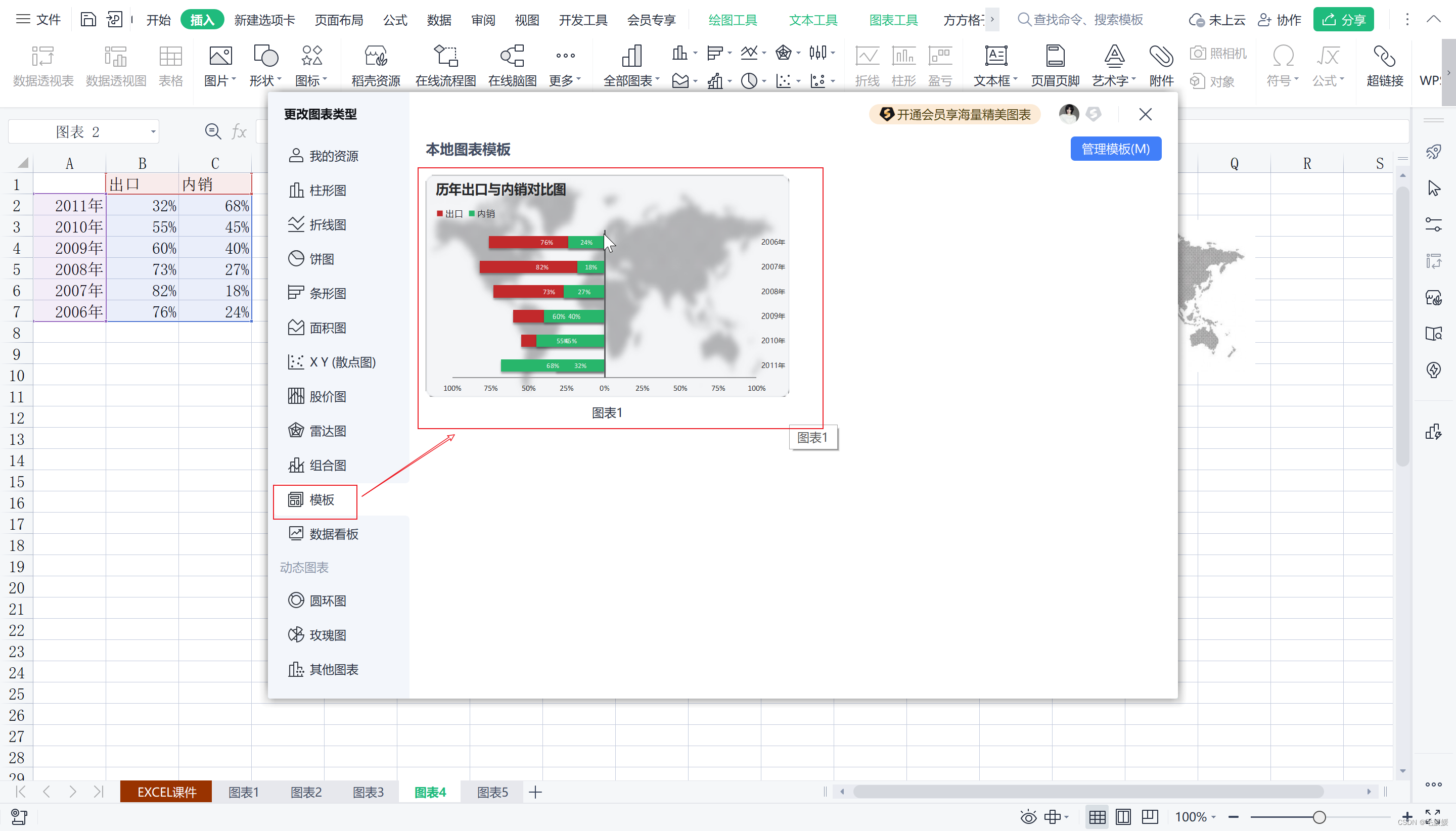The width and height of the screenshot is (1456, 831).
Task: Switch to 图表工具 ribbon tab
Action: point(893,20)
